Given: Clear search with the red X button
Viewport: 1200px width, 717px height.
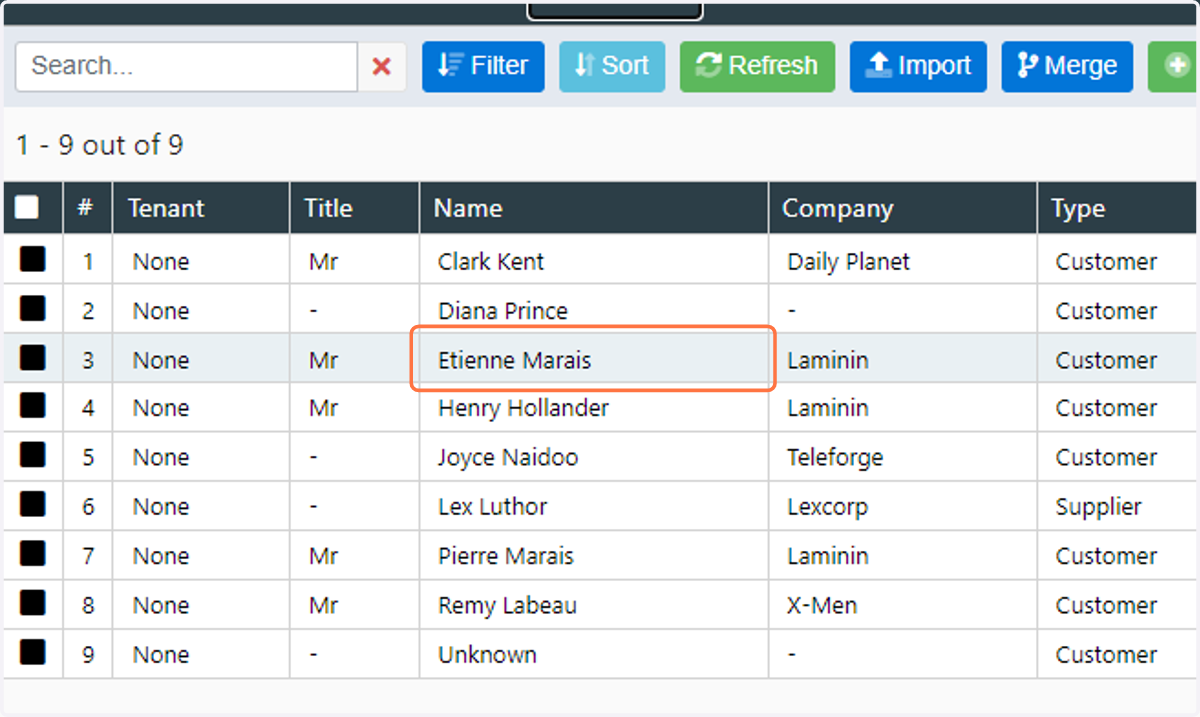Looking at the screenshot, I should click(382, 67).
